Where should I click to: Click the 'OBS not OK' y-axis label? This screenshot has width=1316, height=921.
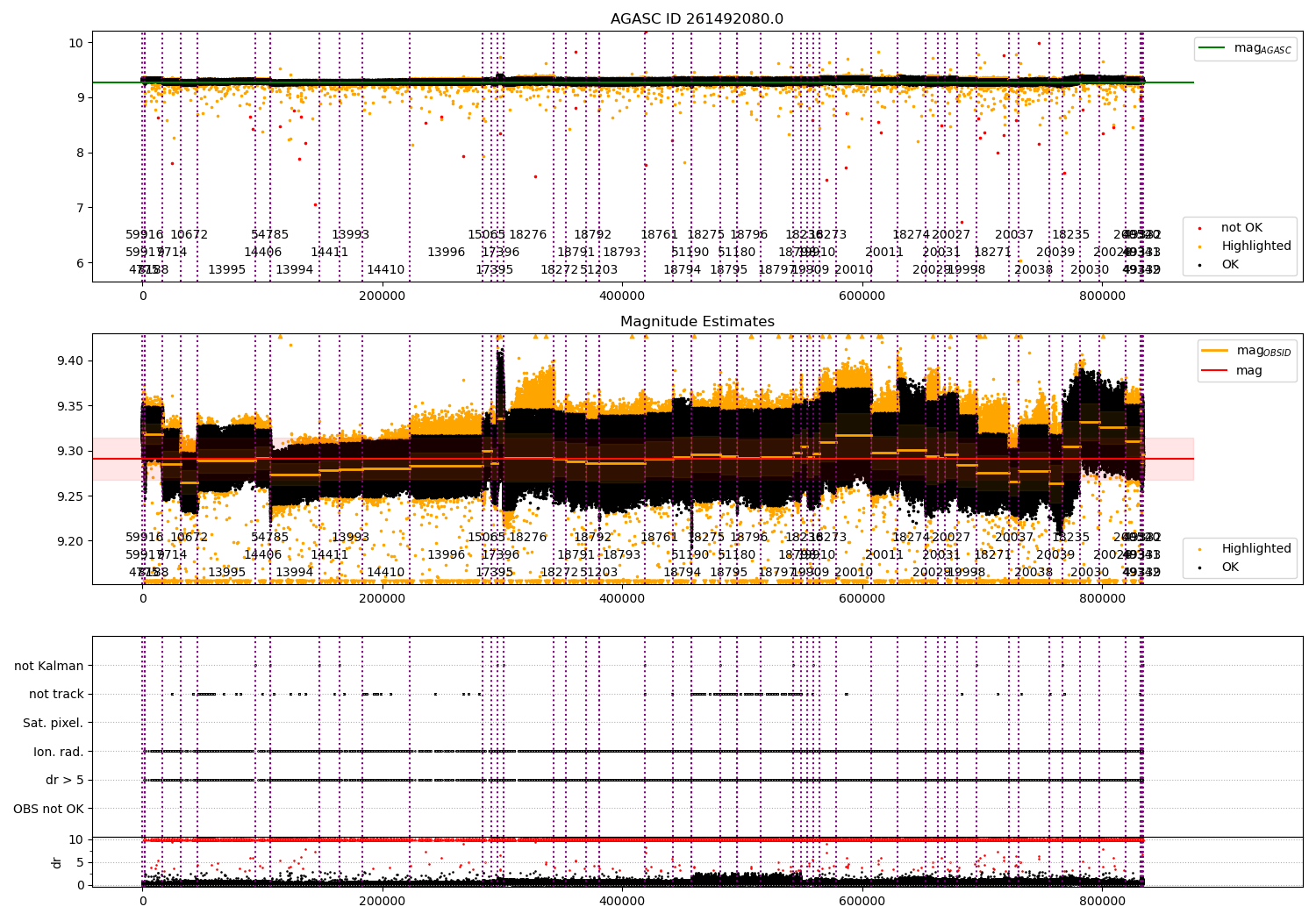49,809
